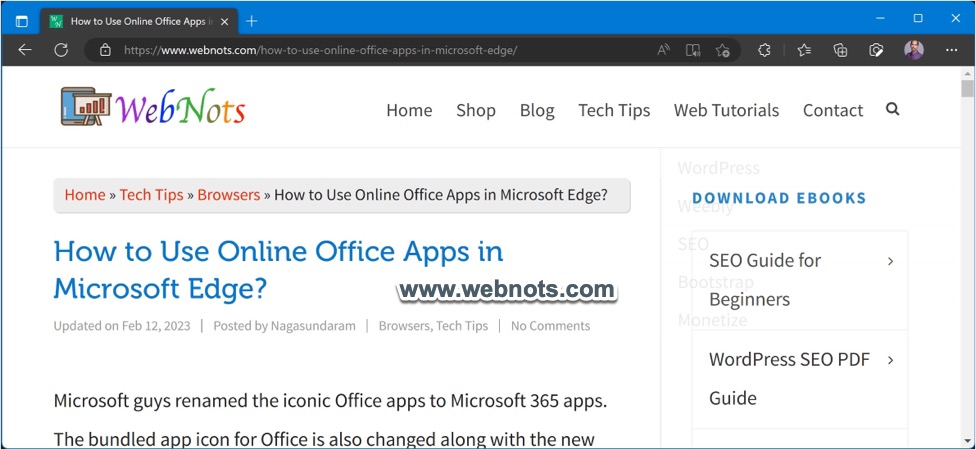Screen dimensions: 976x450
Task: Click the address bar URL field
Action: 380,50
